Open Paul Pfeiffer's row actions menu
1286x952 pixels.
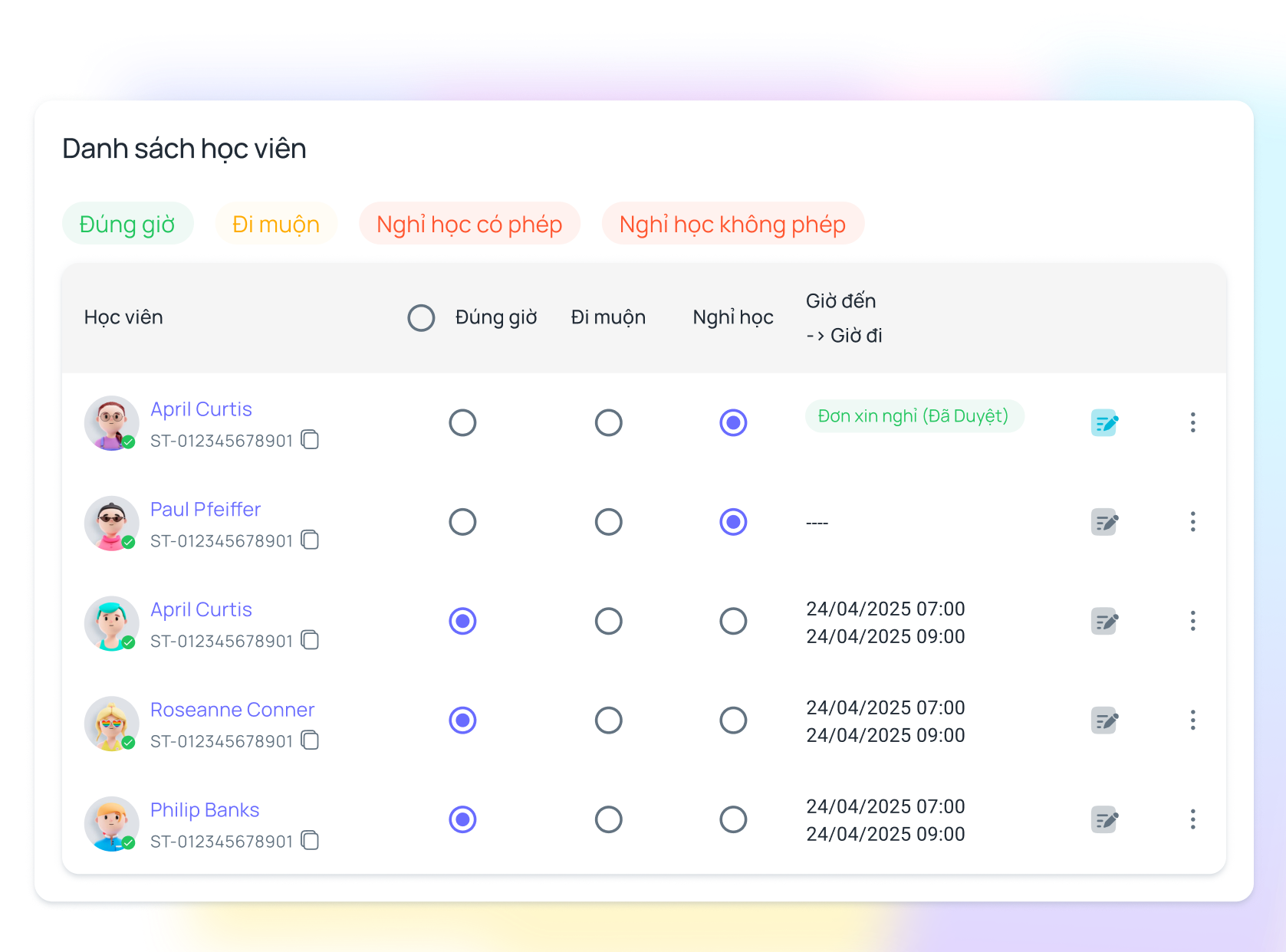(1193, 522)
